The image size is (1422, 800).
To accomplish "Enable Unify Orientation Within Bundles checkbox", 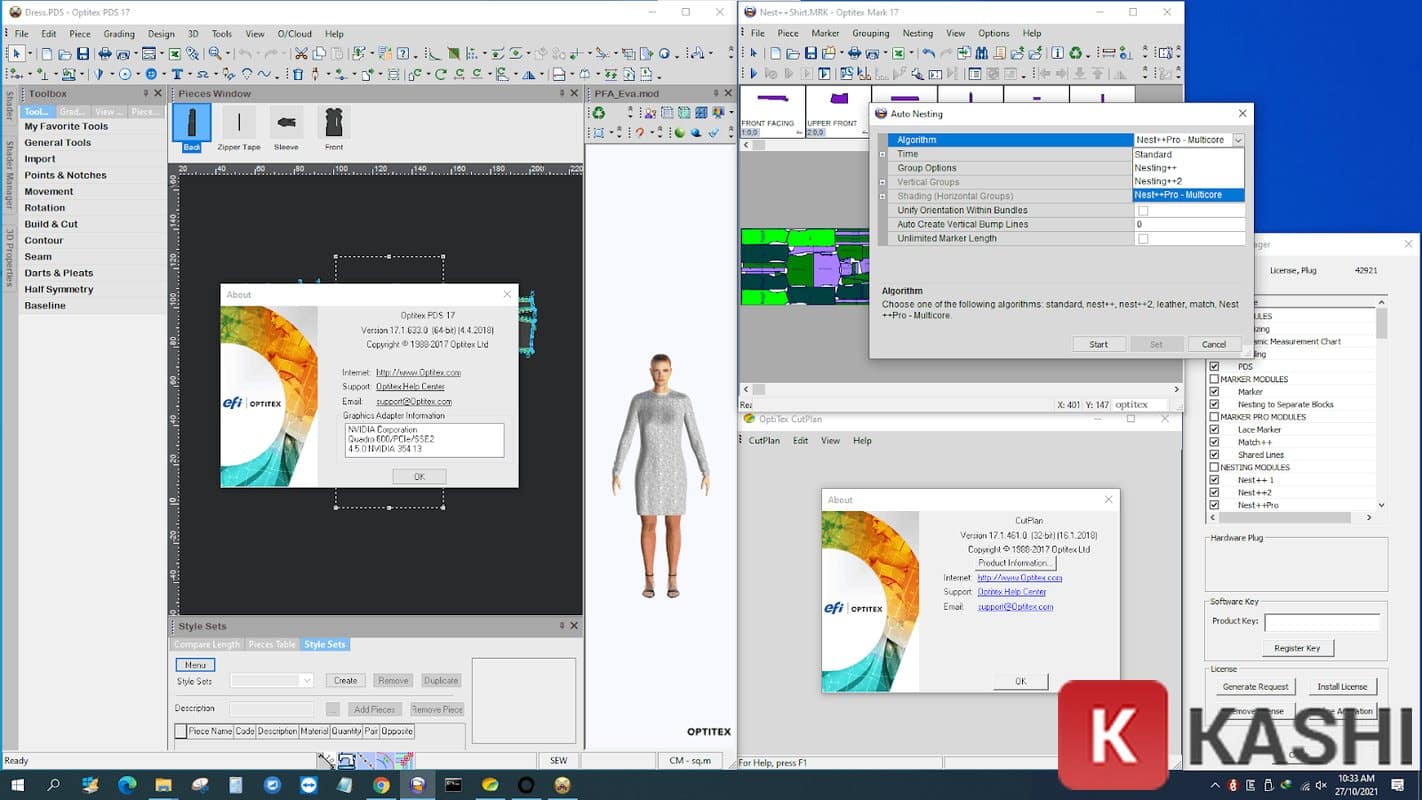I will coord(1143,211).
